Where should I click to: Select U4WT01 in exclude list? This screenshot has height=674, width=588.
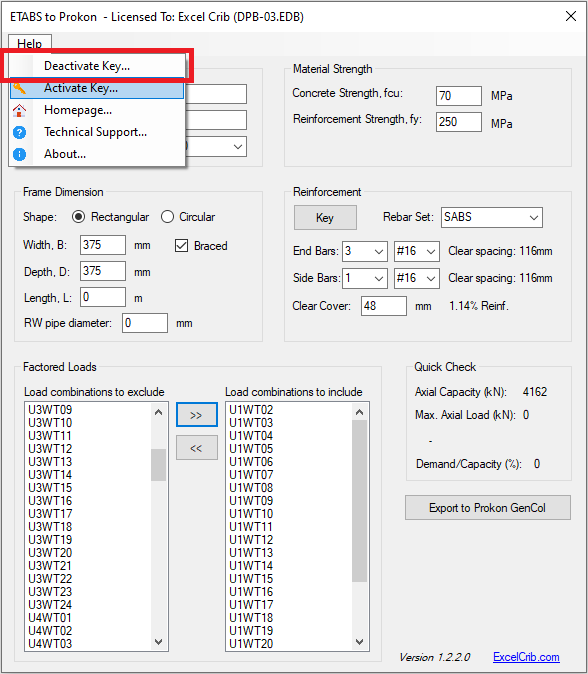[x=50, y=618]
